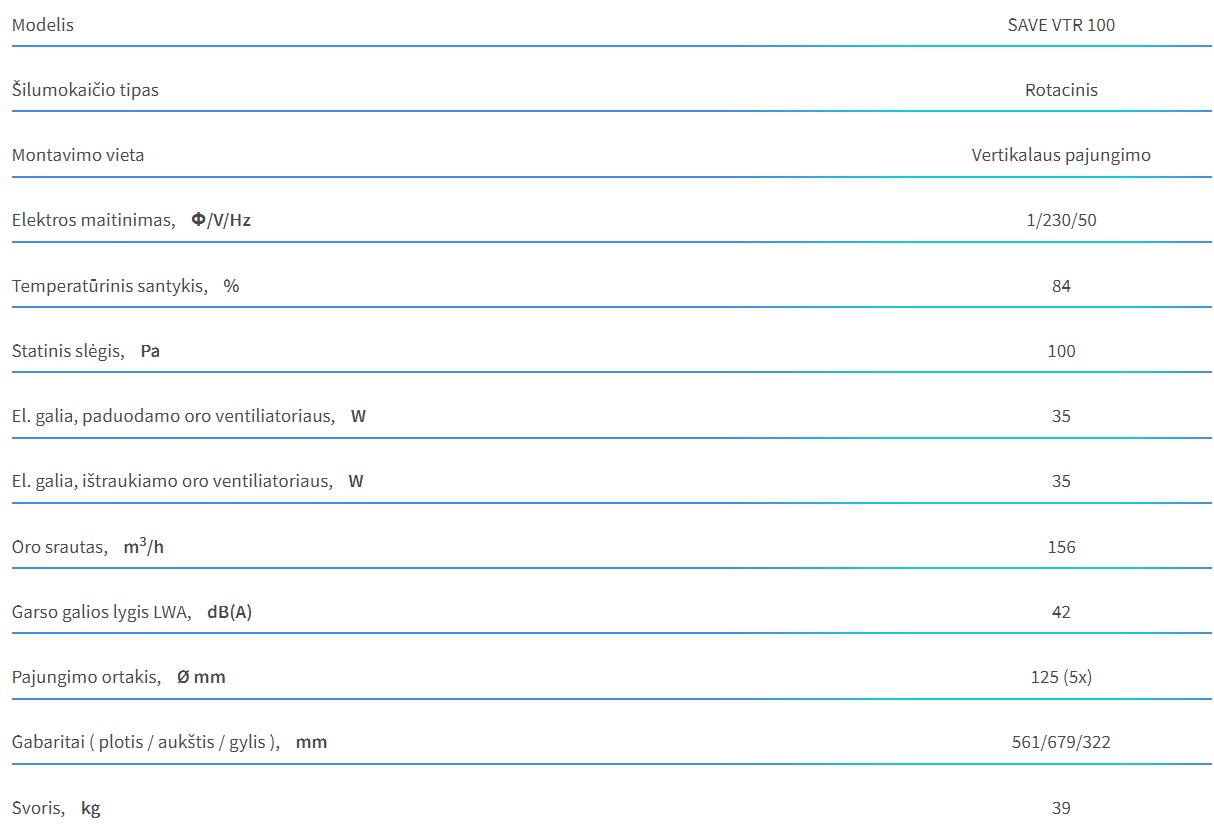
Task: Select the label 'Svoris,'
Action: [39, 808]
